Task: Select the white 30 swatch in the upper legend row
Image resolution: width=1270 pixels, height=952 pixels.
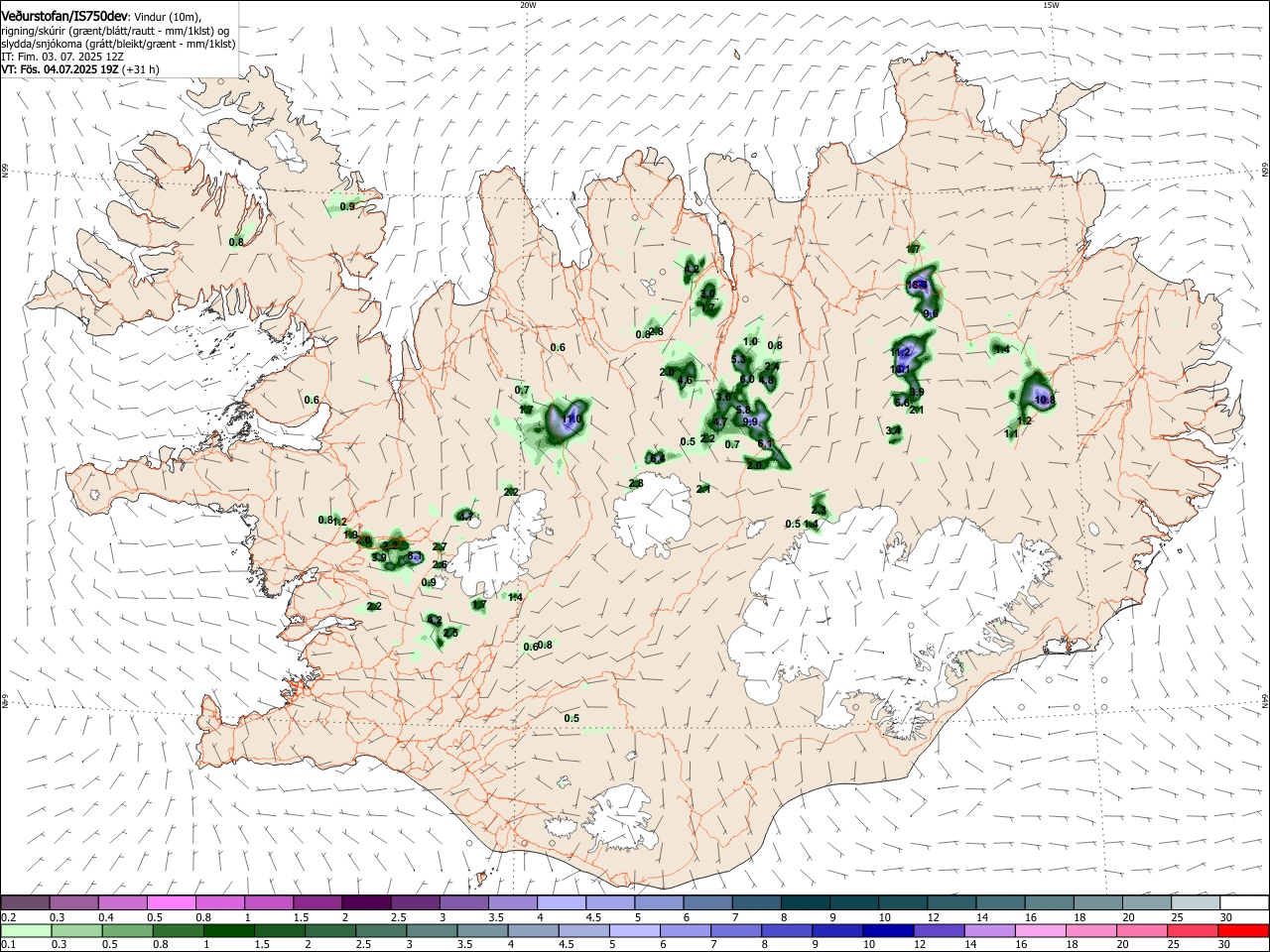Action: [x=1244, y=903]
